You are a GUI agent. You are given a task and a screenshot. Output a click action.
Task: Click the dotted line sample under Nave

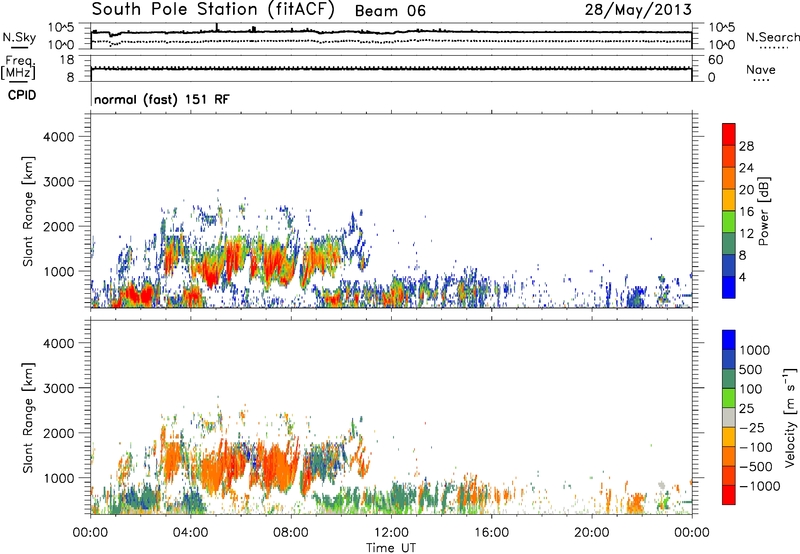click(x=761, y=80)
